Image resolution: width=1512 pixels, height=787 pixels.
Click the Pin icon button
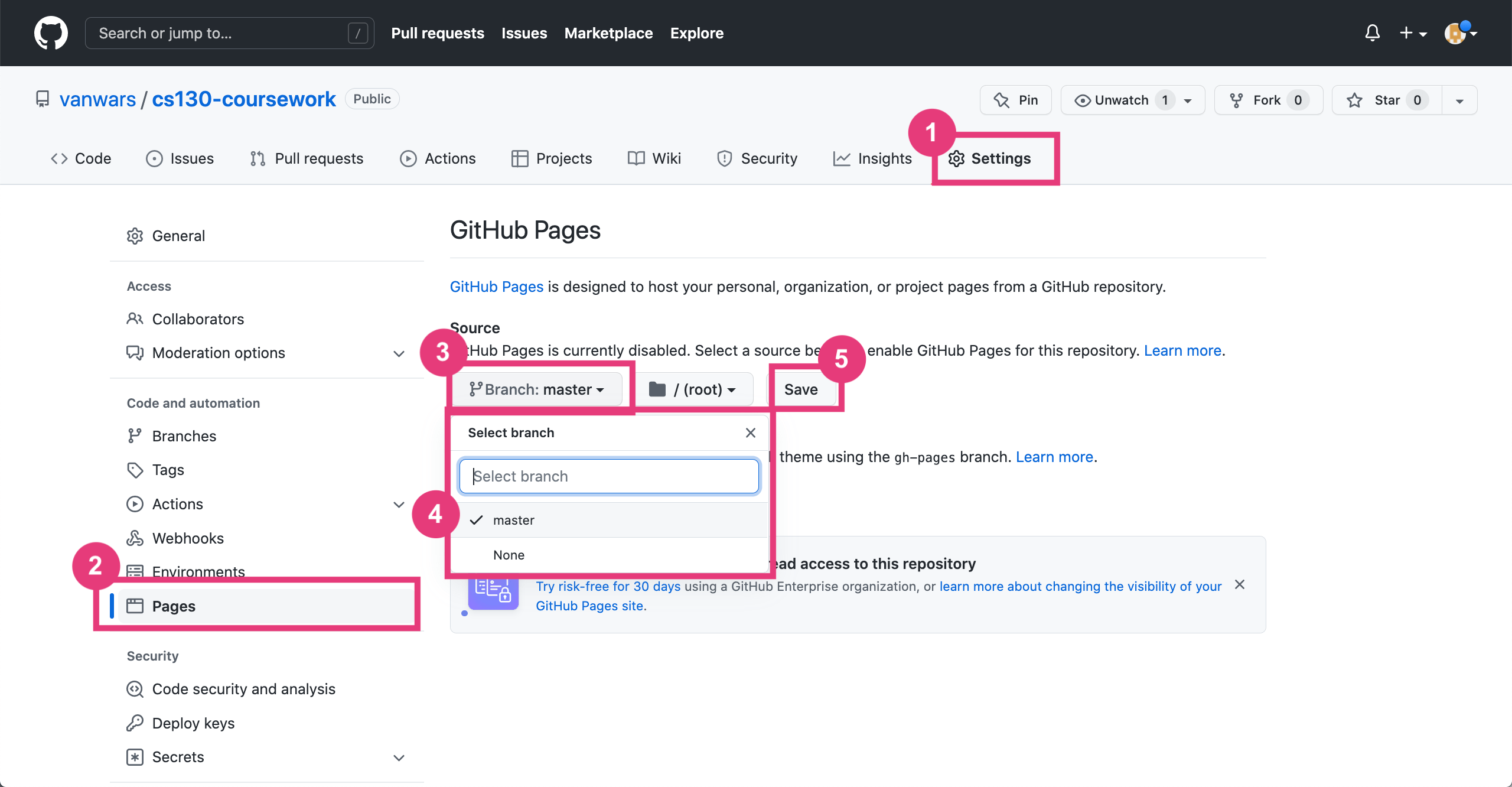tap(1001, 100)
